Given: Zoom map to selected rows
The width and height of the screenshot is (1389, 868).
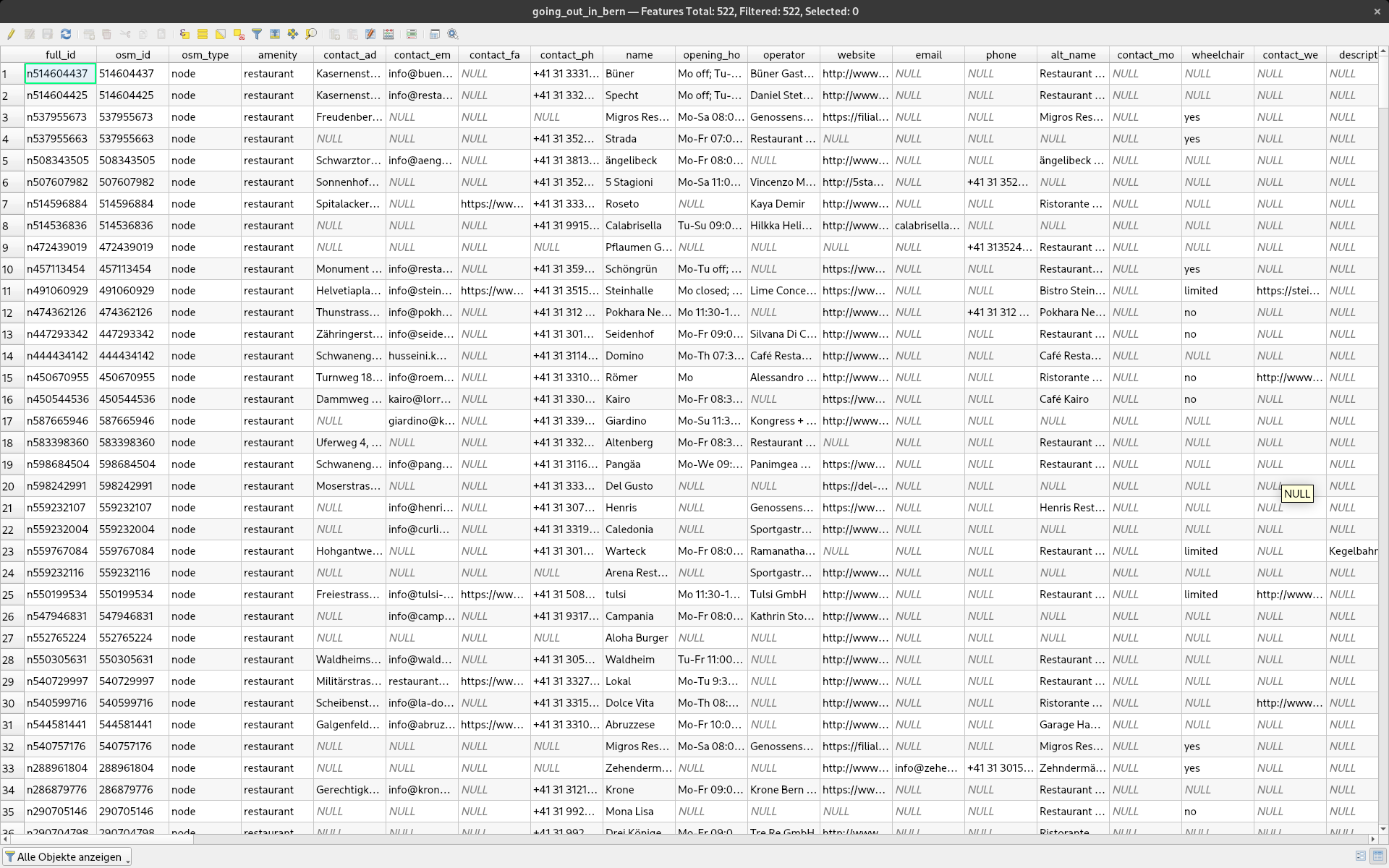Looking at the screenshot, I should [x=311, y=34].
